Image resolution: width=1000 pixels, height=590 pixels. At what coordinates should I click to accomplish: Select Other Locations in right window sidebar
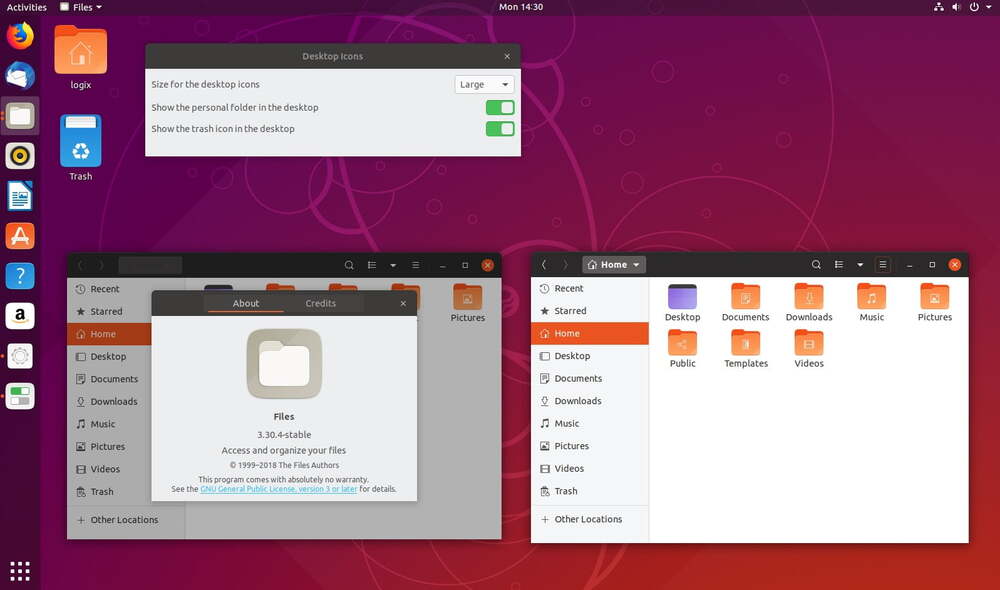pos(588,519)
